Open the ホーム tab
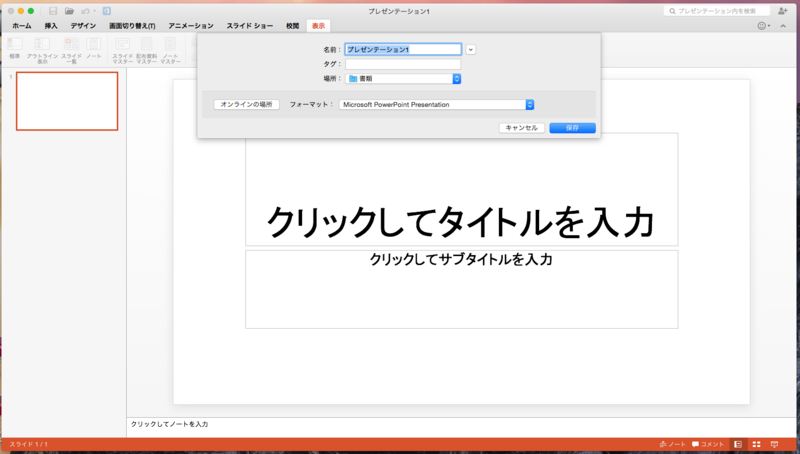 pyautogui.click(x=22, y=26)
